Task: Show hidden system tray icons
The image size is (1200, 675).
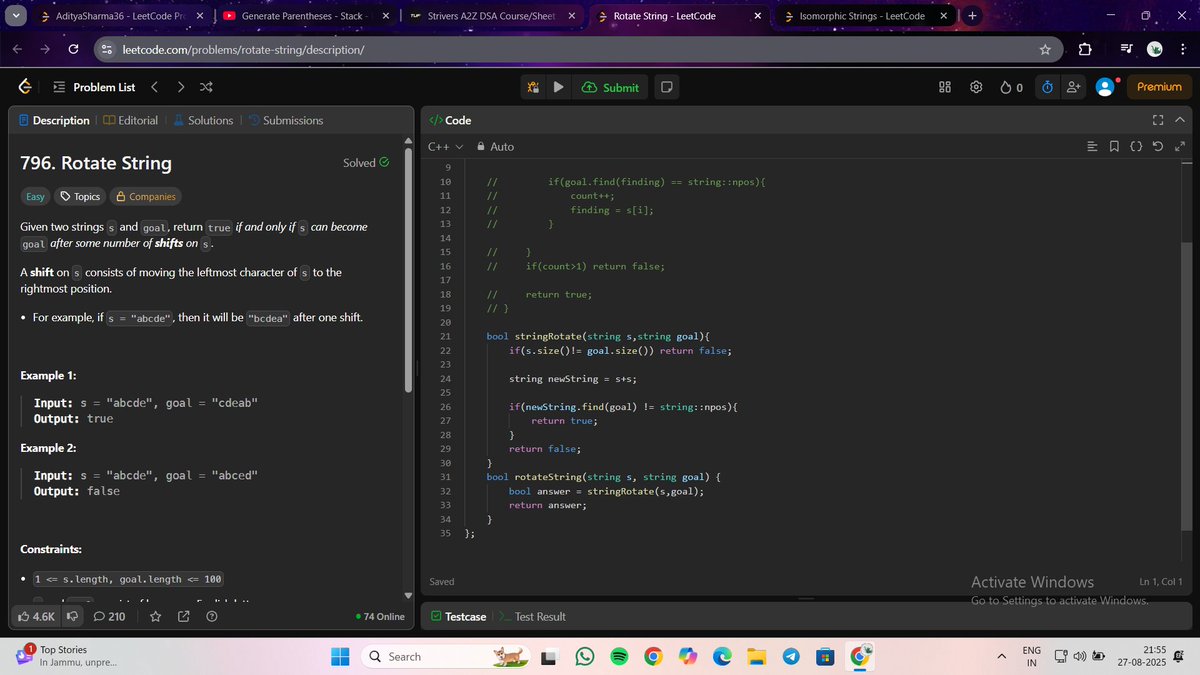Action: coord(1001,657)
